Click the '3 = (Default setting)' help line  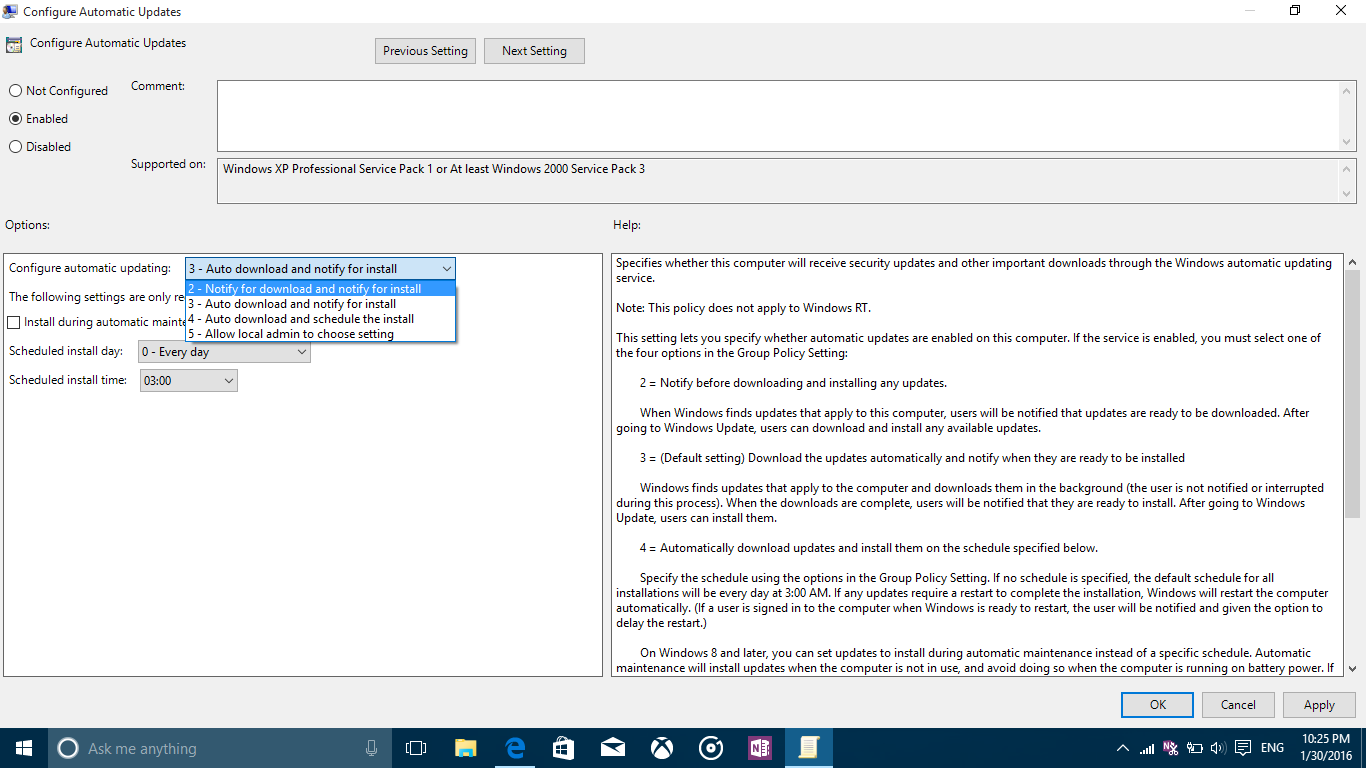click(912, 458)
